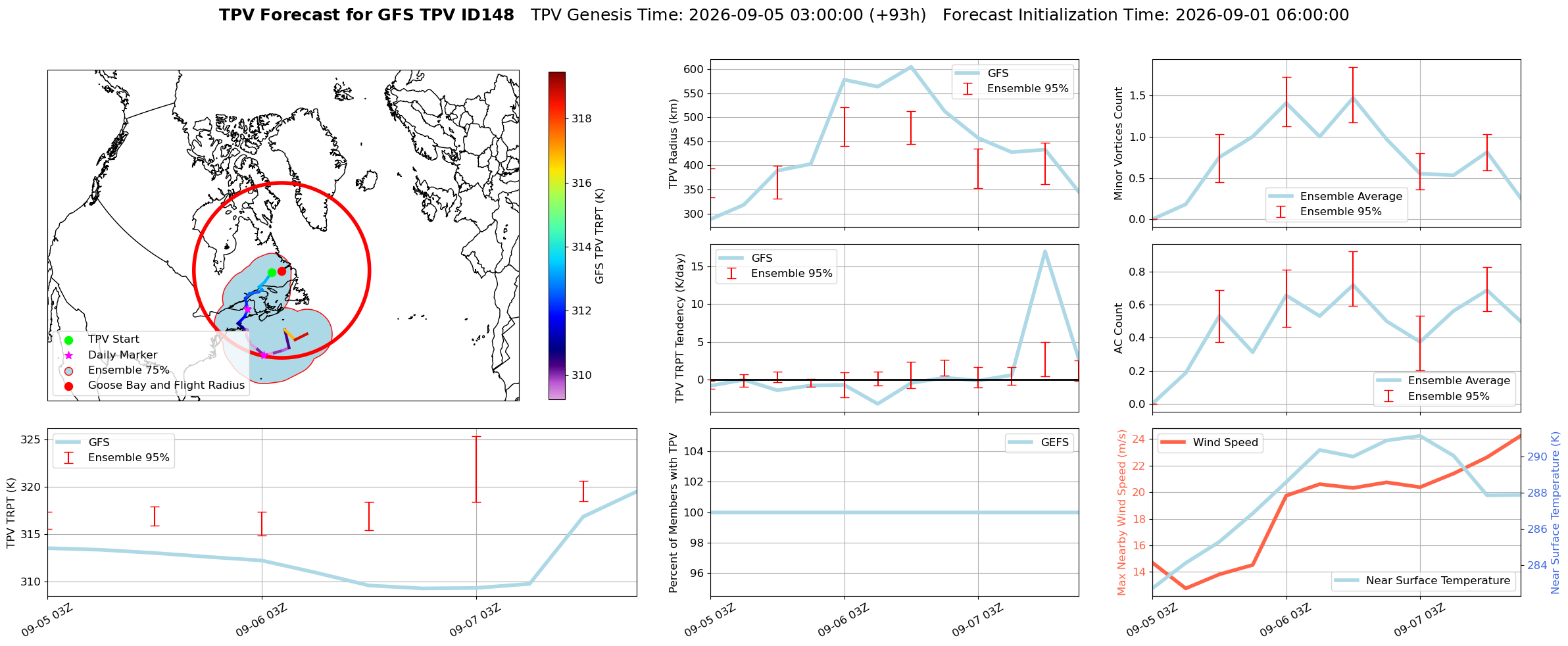
Task: Click 'GFS' in the TPV Radius legend
Action: pyautogui.click(x=998, y=74)
